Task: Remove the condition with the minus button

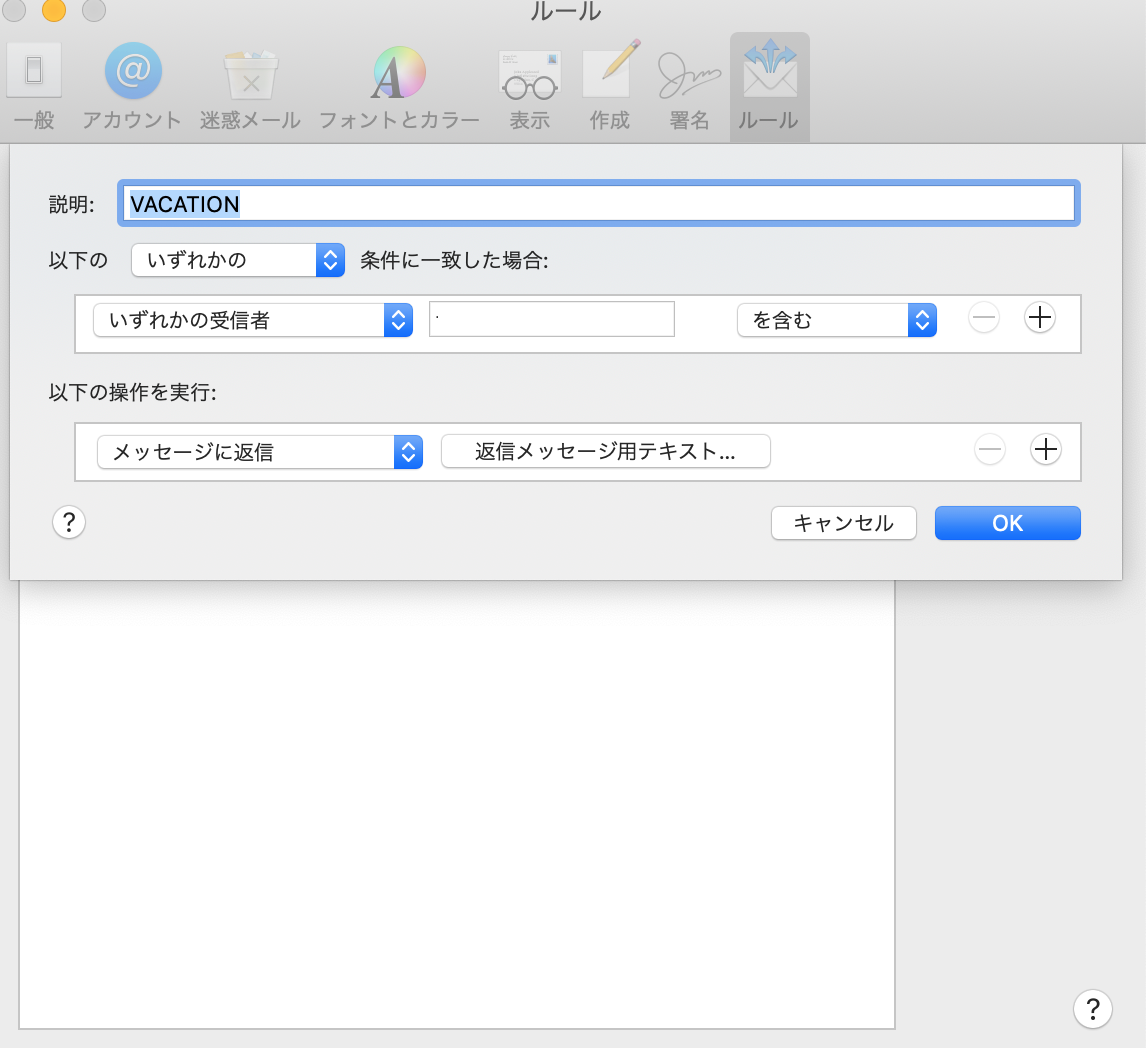Action: (984, 318)
